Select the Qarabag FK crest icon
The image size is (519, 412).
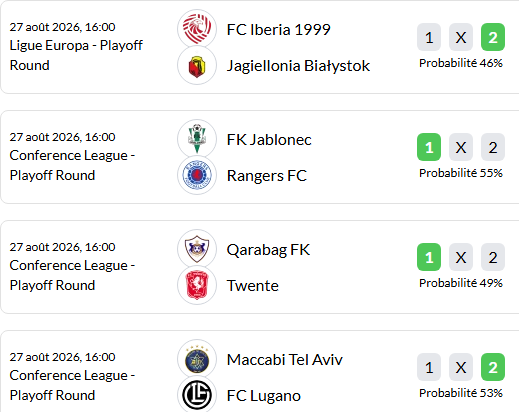click(197, 249)
